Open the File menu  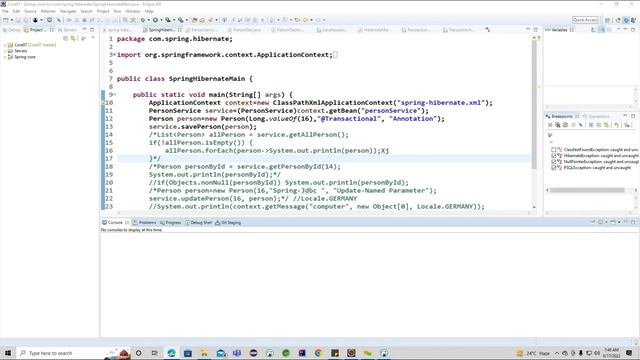click(x=5, y=11)
